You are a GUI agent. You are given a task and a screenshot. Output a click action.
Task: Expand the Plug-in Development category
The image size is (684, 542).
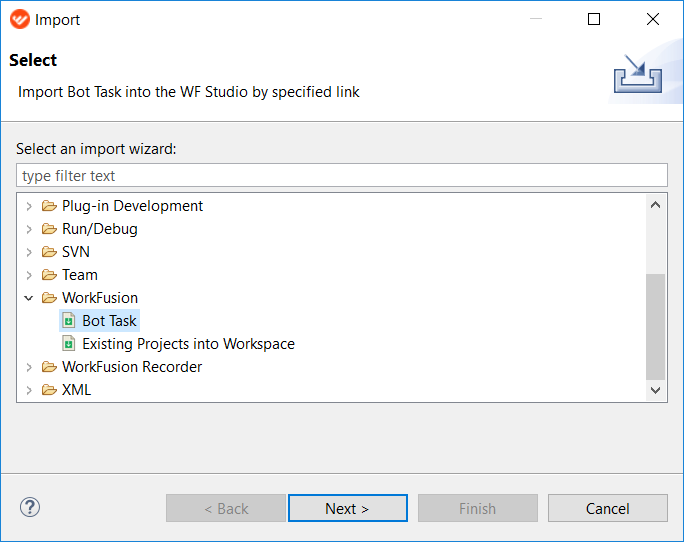coord(29,206)
